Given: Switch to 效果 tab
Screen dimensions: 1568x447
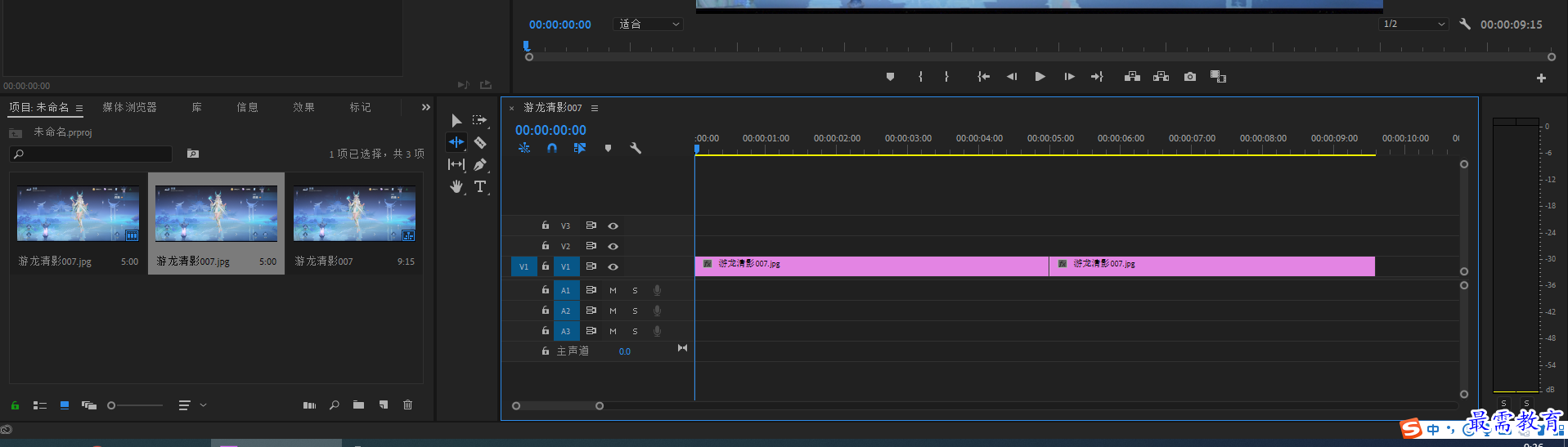Looking at the screenshot, I should coord(303,107).
